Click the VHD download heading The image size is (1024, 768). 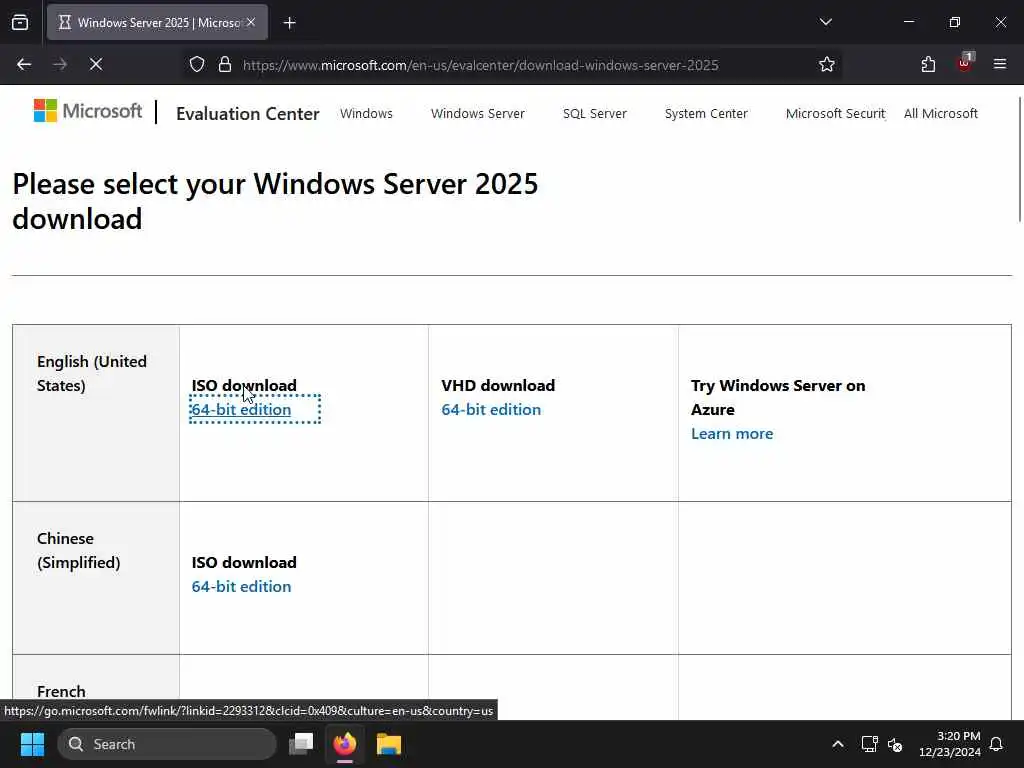498,385
